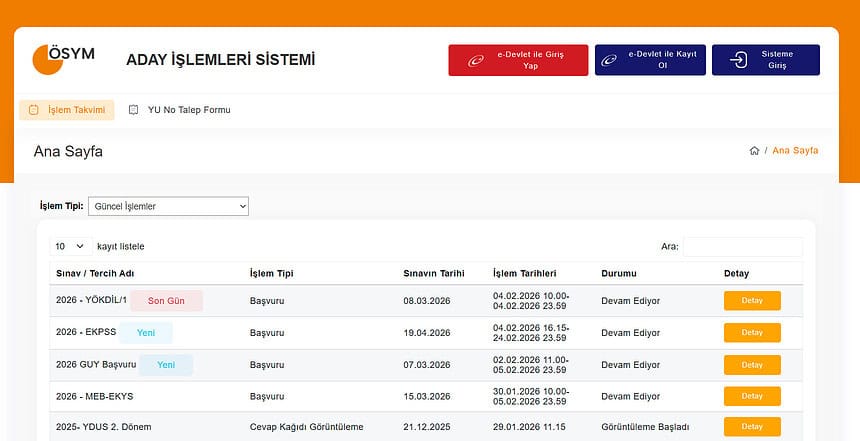Click the Ana Sayfa breadcrumb link
860x441 pixels.
tap(795, 151)
